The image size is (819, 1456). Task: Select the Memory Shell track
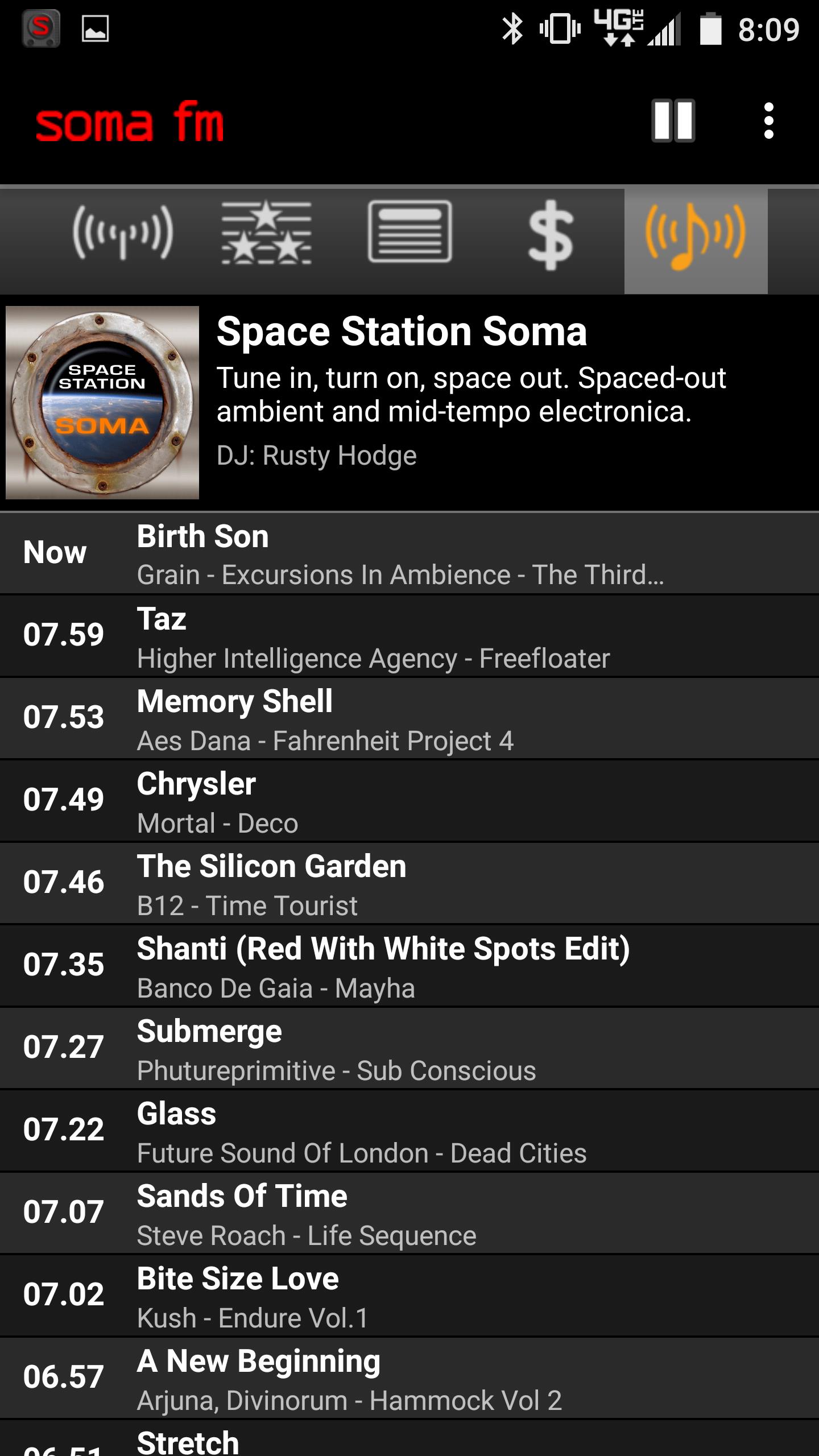(409, 718)
